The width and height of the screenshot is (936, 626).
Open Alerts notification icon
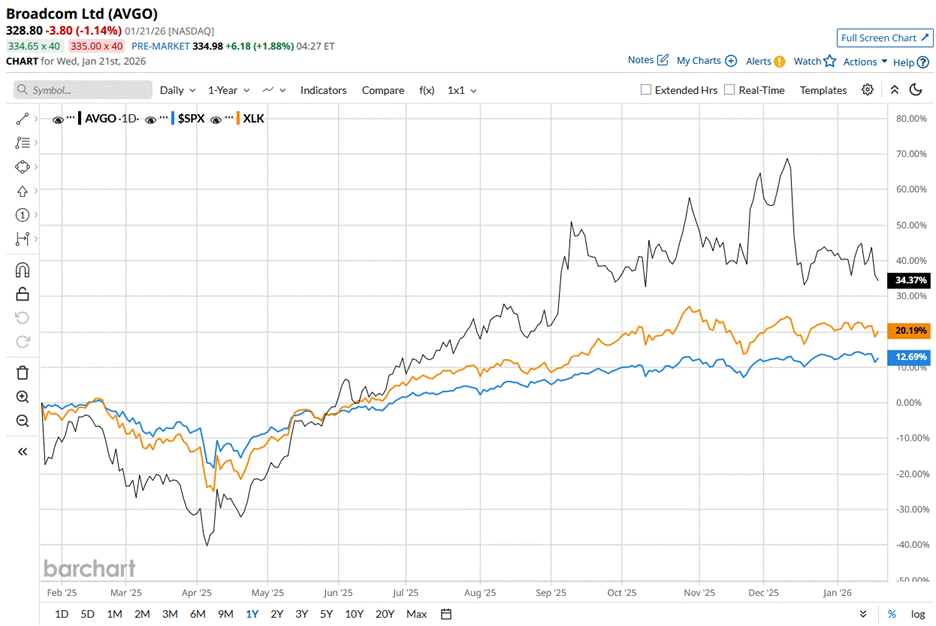[780, 61]
